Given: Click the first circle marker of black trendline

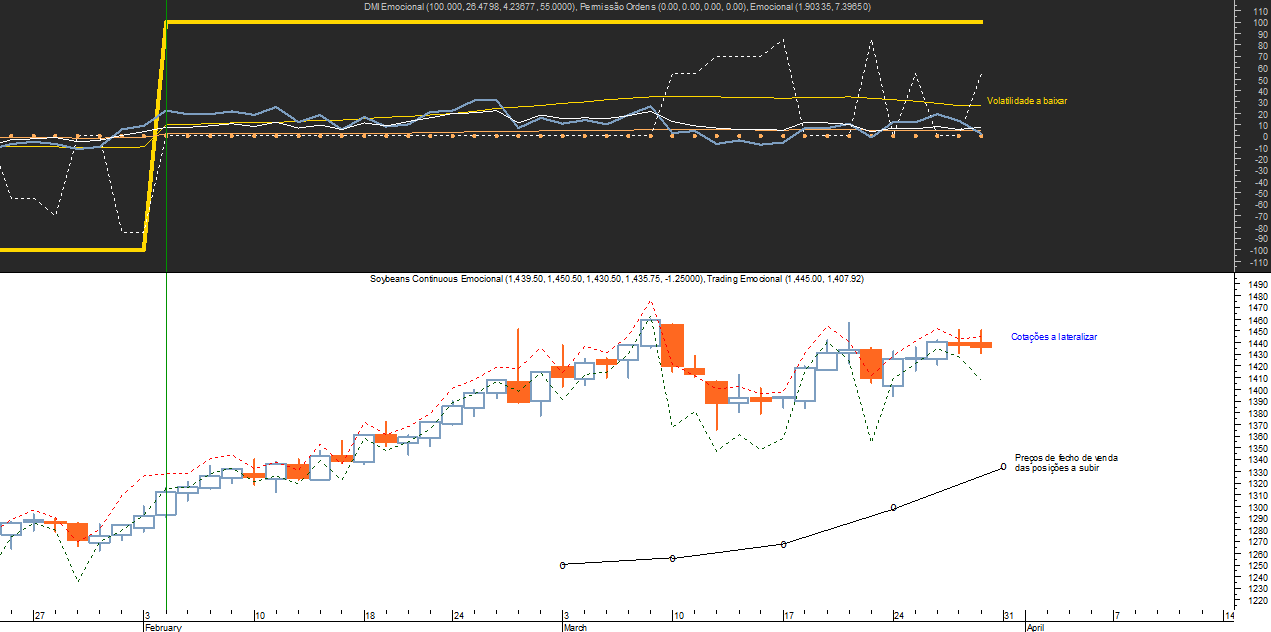Looking at the screenshot, I should (563, 565).
